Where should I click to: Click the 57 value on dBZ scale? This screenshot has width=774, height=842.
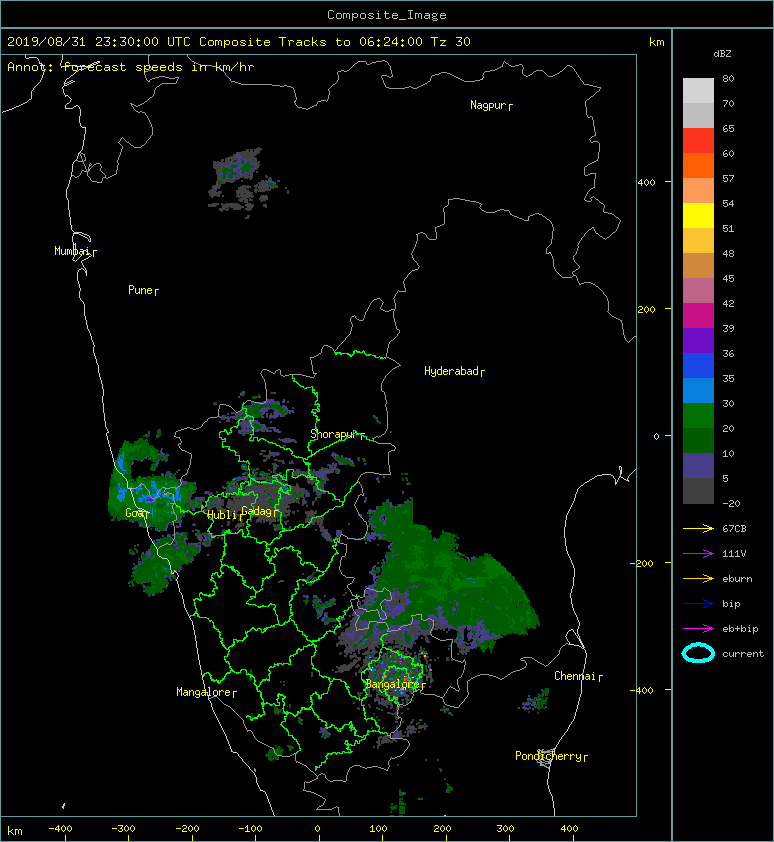[728, 178]
